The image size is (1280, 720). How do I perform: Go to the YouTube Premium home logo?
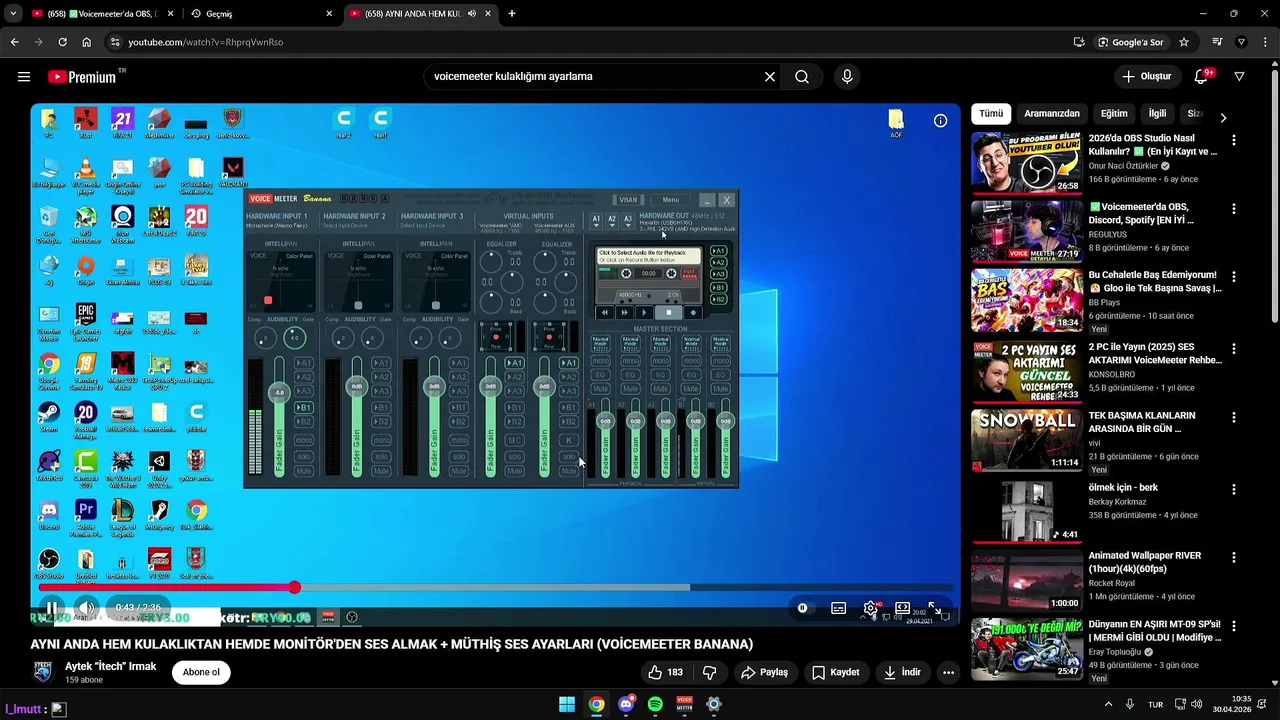point(82,77)
